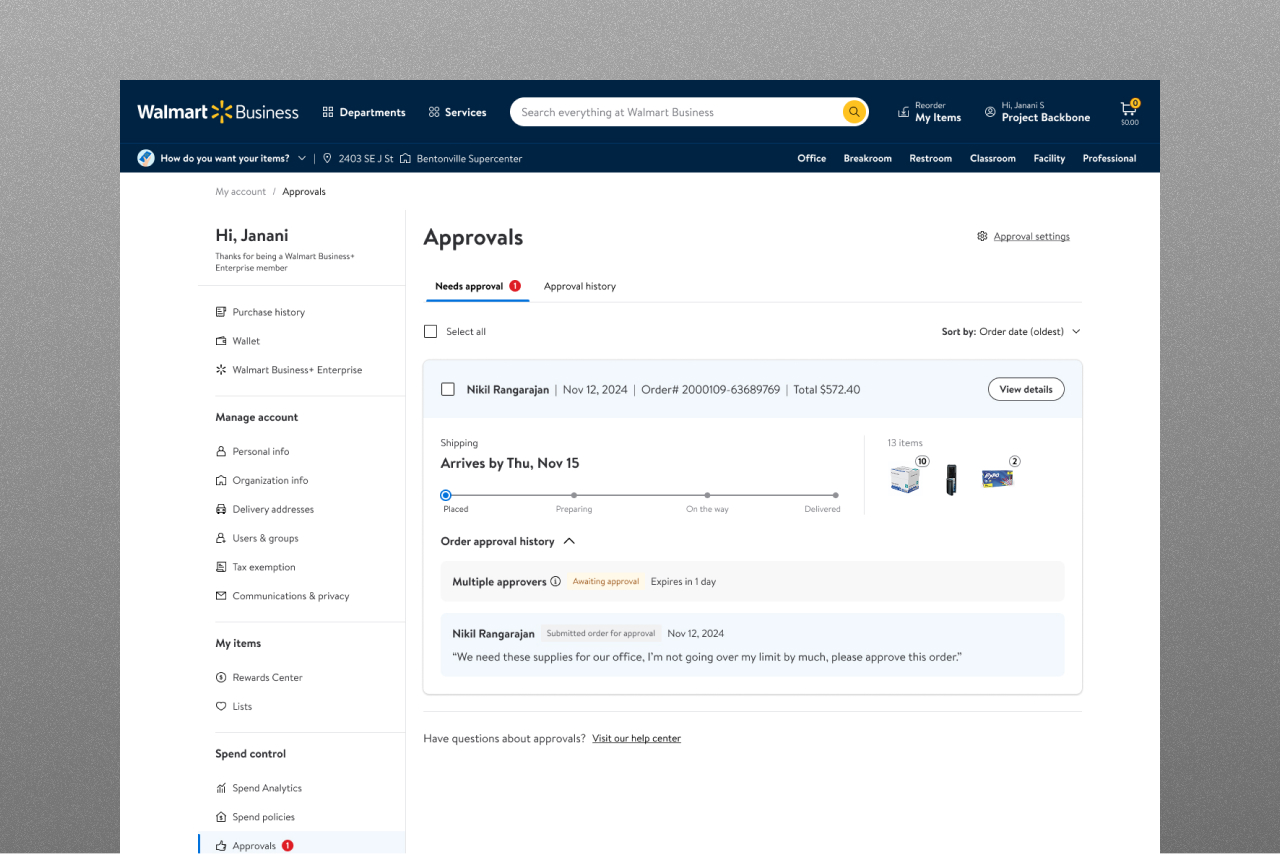
Task: Open Spend Analytics in sidebar
Action: (x=266, y=788)
